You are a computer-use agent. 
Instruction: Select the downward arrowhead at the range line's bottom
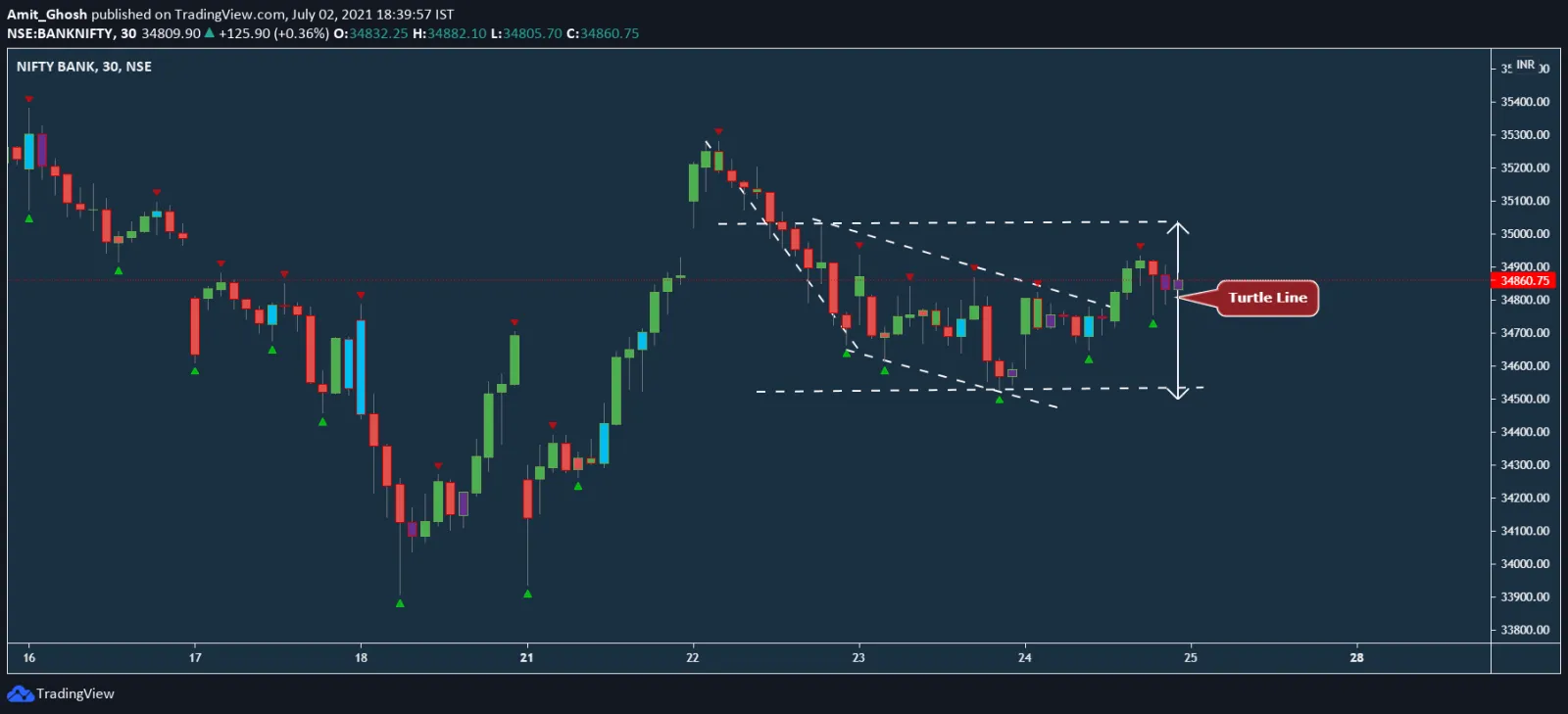[x=1178, y=393]
